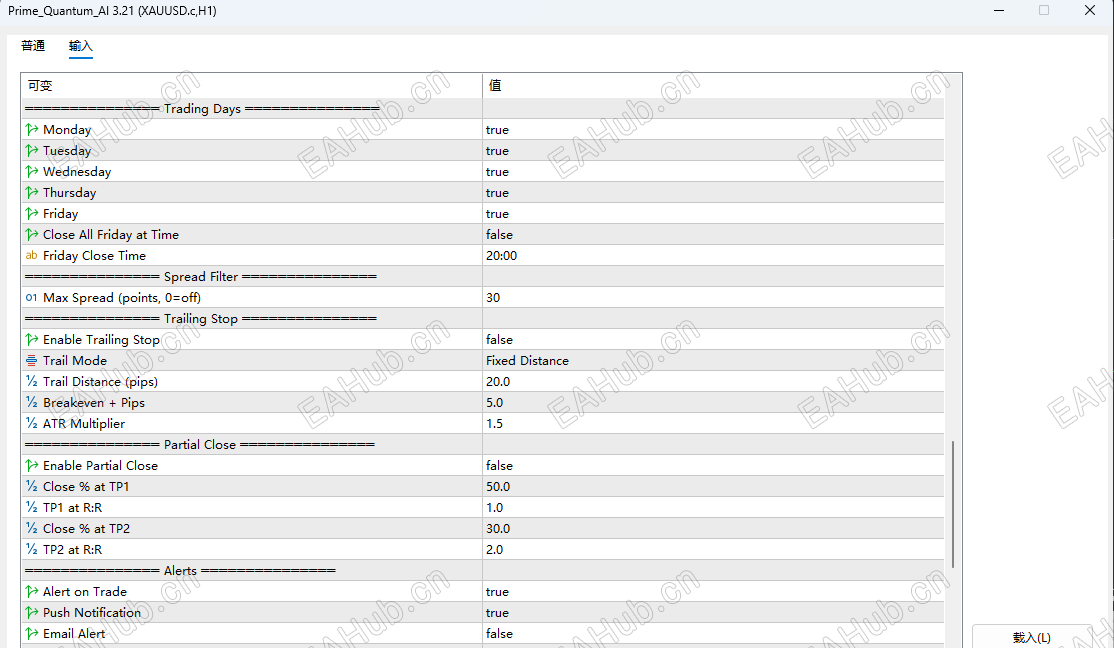This screenshot has width=1114, height=648.
Task: Click the boolean icon beside Thursday
Action: 31,193
